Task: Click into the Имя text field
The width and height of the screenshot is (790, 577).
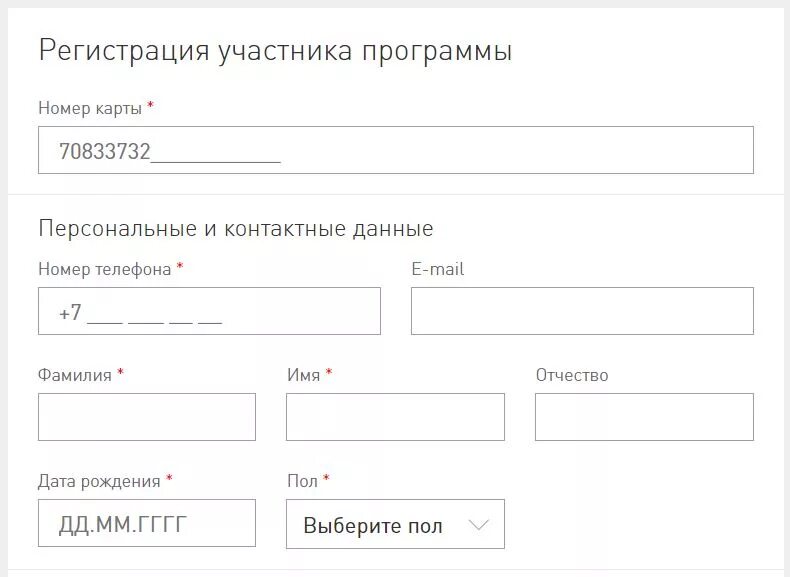Action: [x=395, y=417]
